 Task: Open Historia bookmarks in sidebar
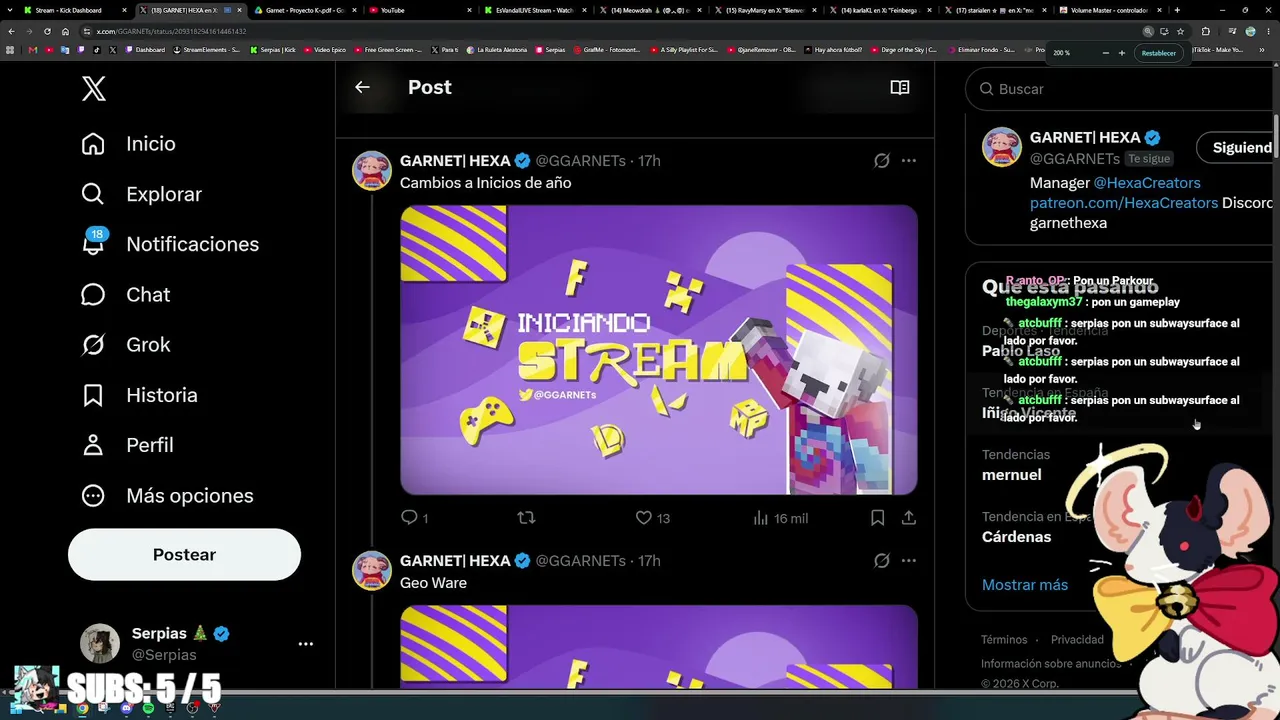[x=139, y=395]
